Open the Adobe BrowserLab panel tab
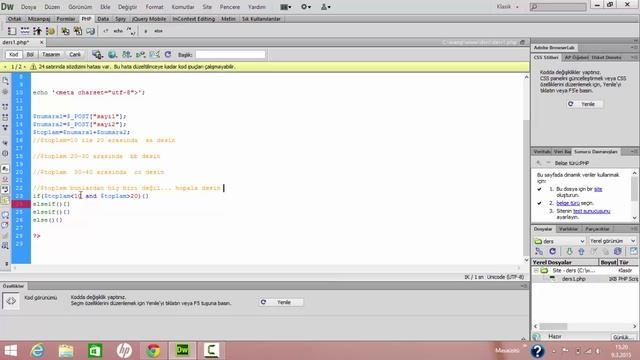Viewport: 640px width, 360px height. pos(554,48)
